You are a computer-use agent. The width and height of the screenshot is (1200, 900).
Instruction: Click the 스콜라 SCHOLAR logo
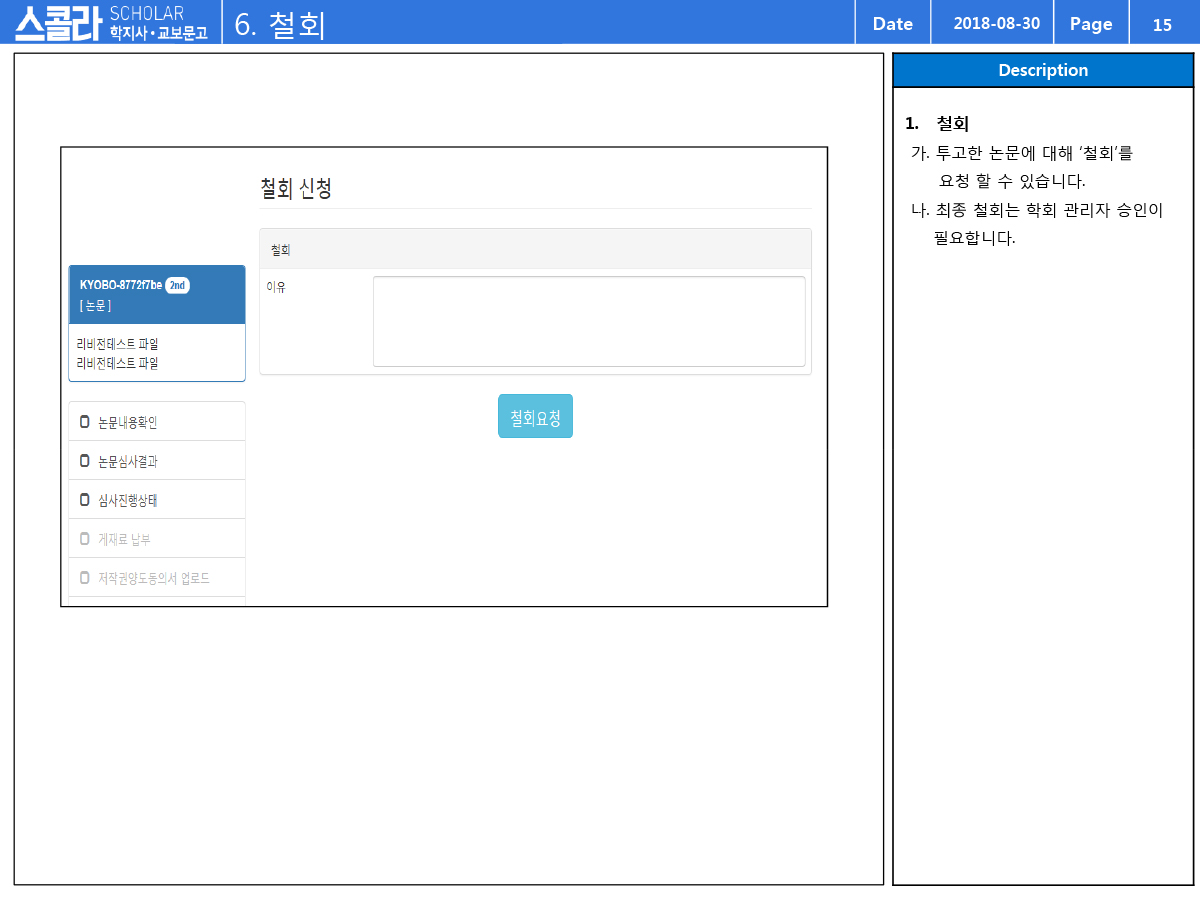pyautogui.click(x=110, y=23)
